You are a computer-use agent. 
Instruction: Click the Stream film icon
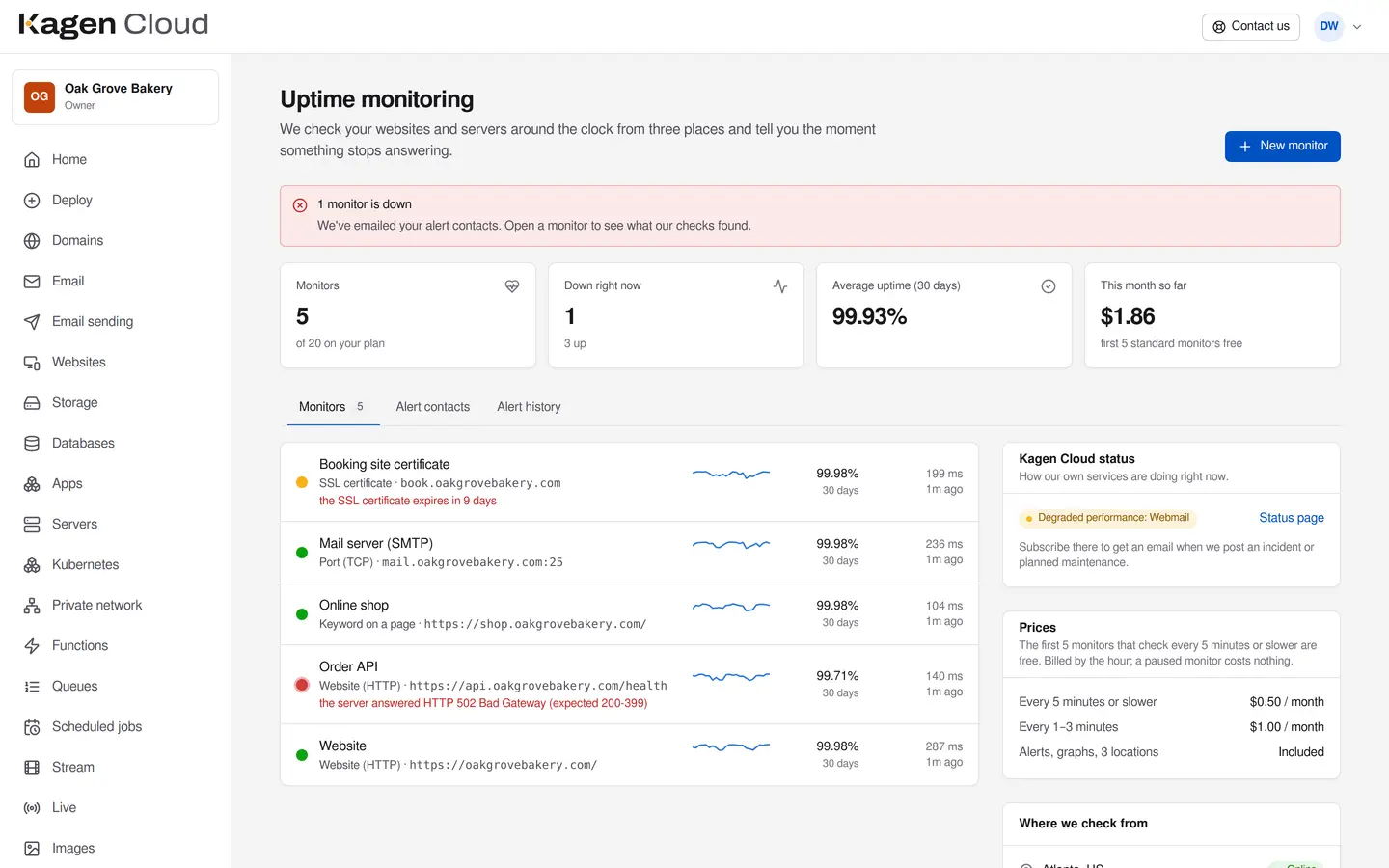click(32, 768)
